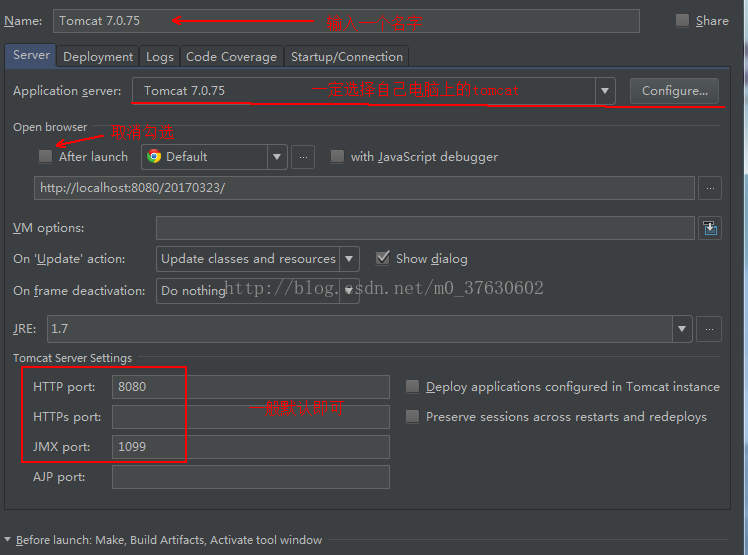Screen dimensions: 748x555
Task: Click the VM options input field
Action: (425, 228)
